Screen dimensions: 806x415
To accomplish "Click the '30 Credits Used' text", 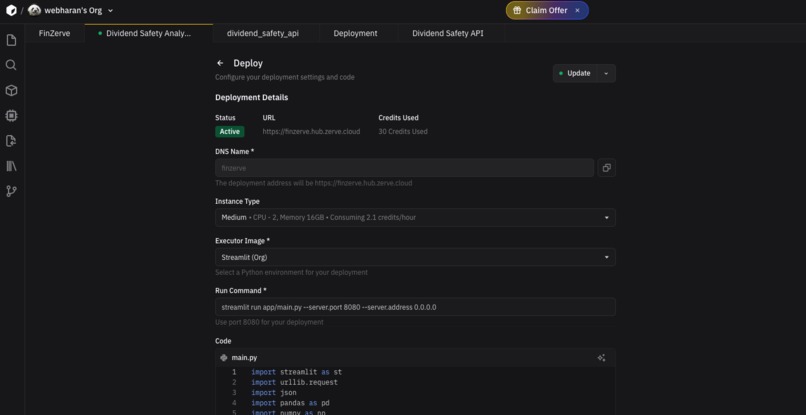I will (x=403, y=132).
